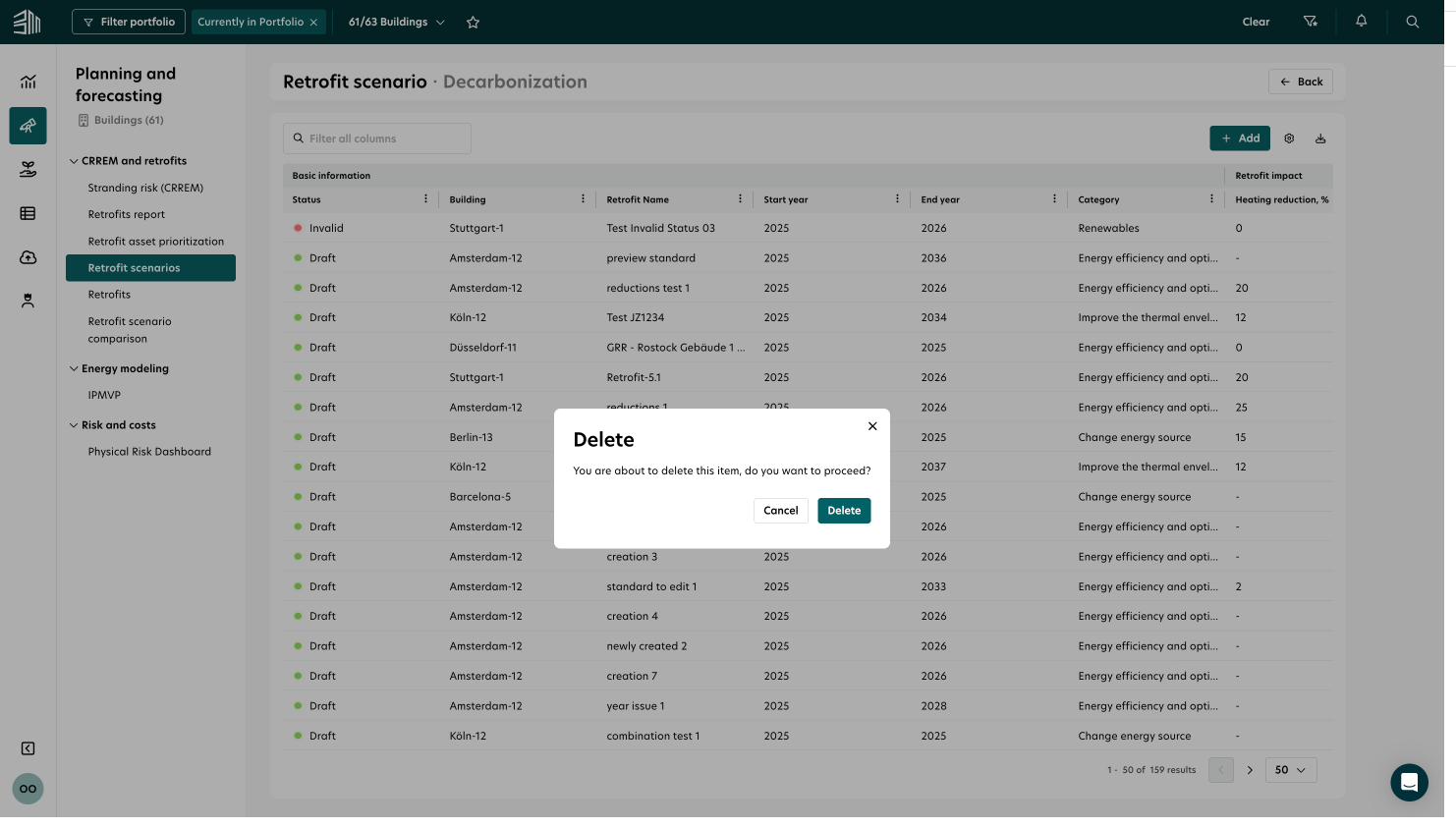The height and width of the screenshot is (828, 1456).
Task: Open the Status column options menu
Action: (425, 198)
